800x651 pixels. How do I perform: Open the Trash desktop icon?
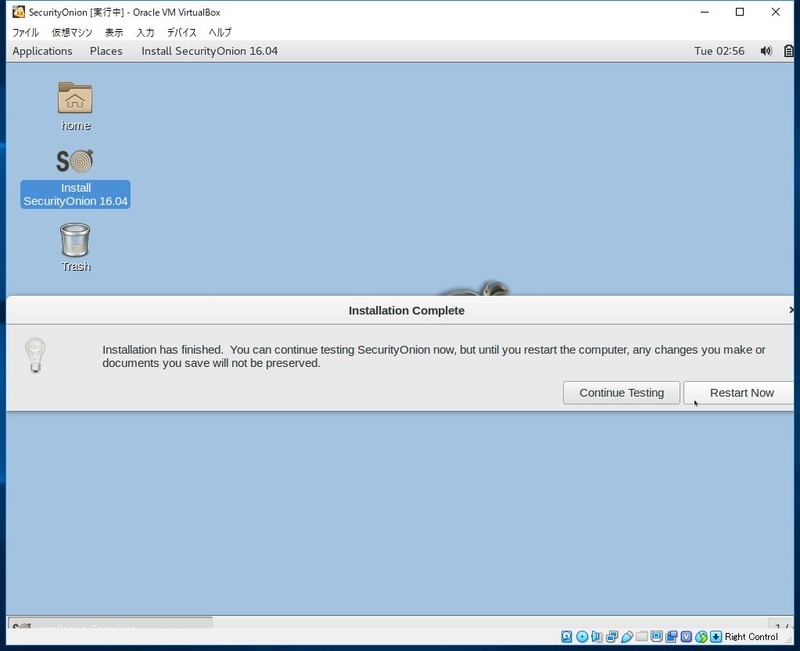(75, 240)
